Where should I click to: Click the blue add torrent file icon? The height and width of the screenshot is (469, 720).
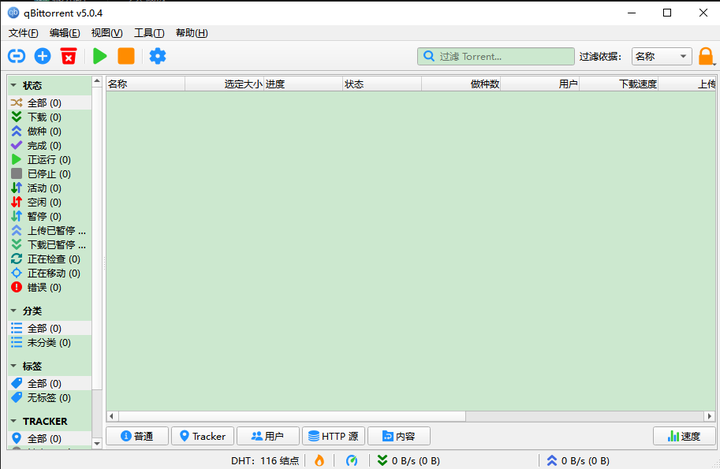tap(43, 57)
